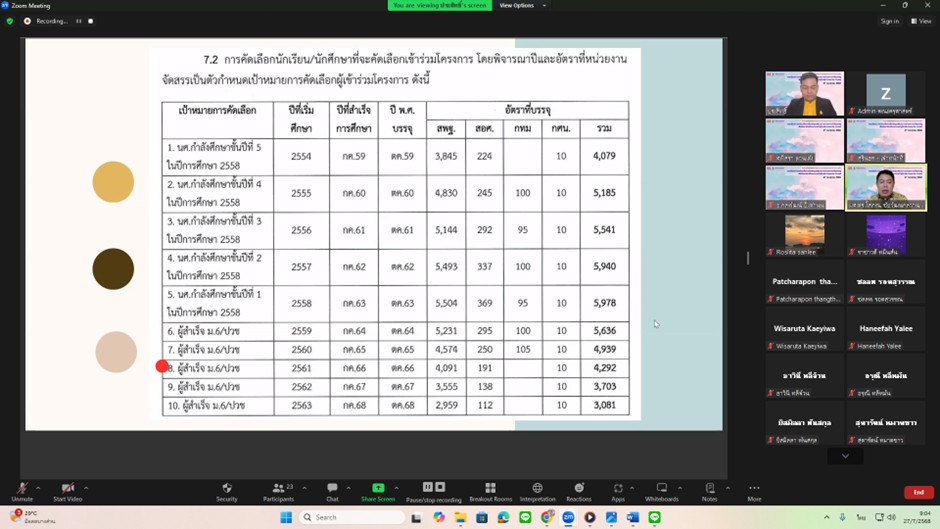Expand share options arrow beside Share Screen
940x529 pixels.
(x=396, y=488)
